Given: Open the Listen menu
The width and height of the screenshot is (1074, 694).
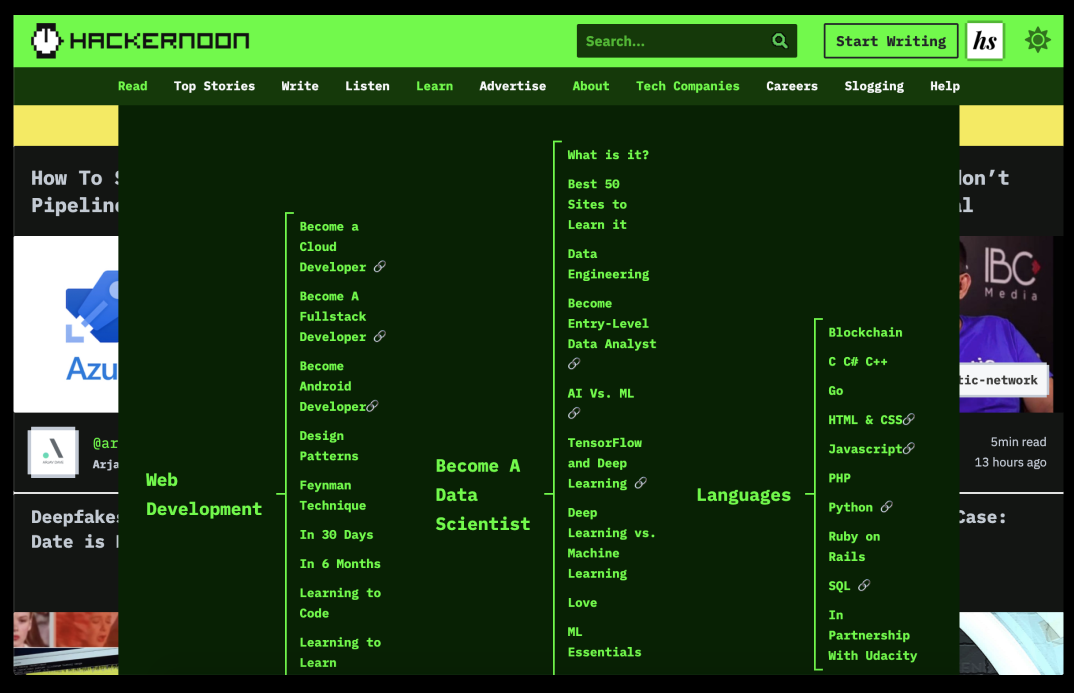Looking at the screenshot, I should tap(367, 86).
